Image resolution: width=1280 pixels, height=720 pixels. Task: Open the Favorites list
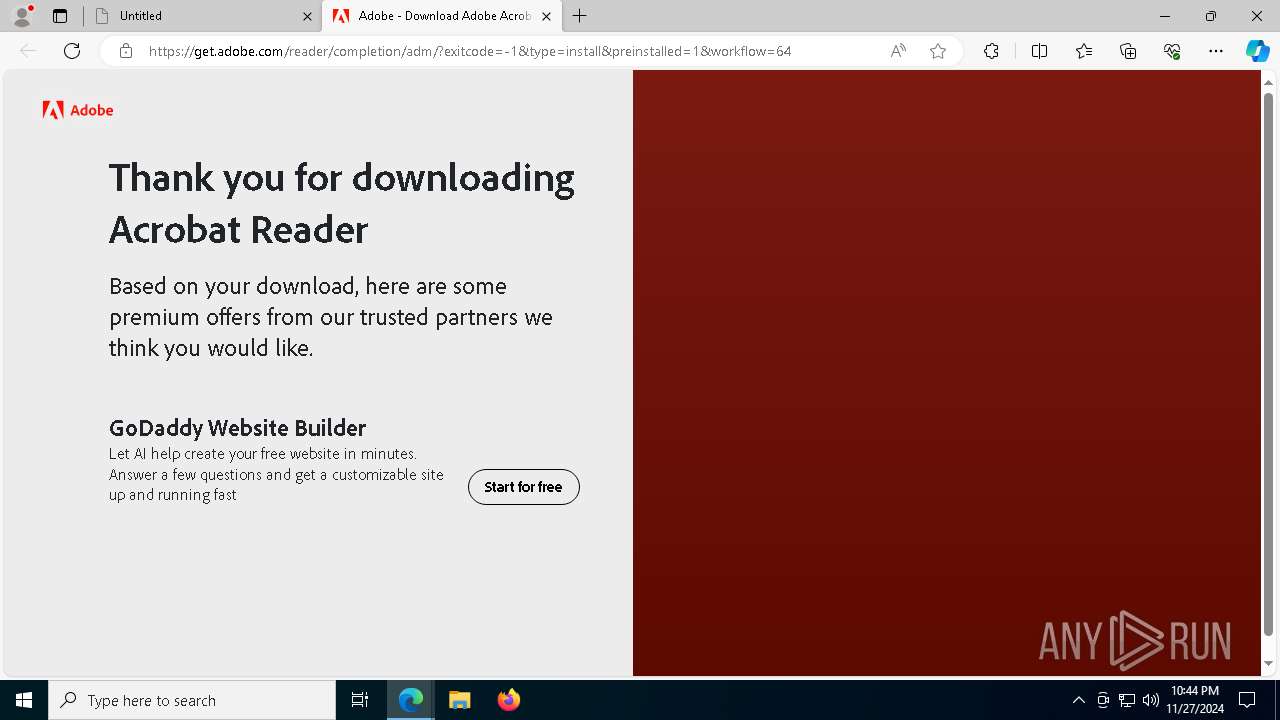1084,51
